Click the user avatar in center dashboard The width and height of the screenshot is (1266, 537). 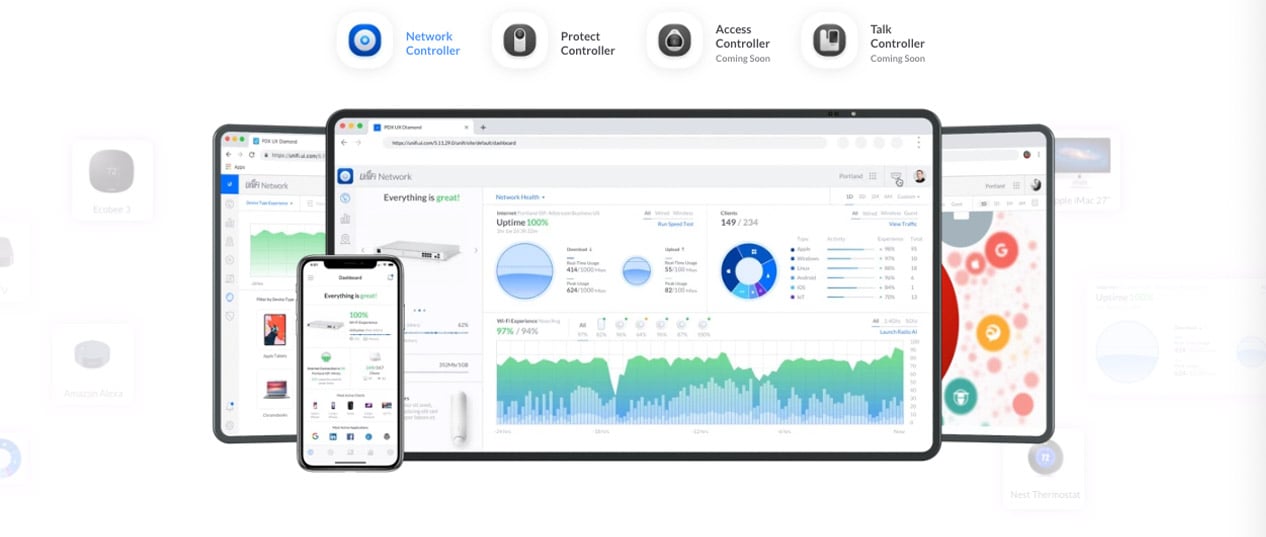tap(920, 176)
